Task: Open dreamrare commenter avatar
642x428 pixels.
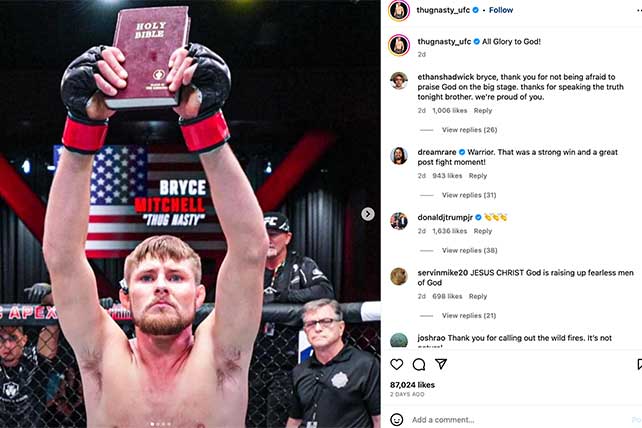Action: point(399,156)
